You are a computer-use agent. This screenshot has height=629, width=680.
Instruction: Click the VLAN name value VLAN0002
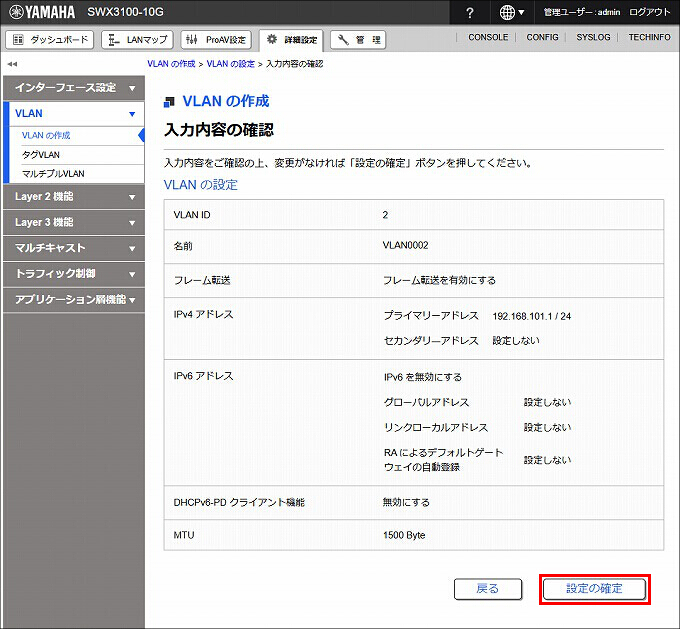[x=405, y=246]
